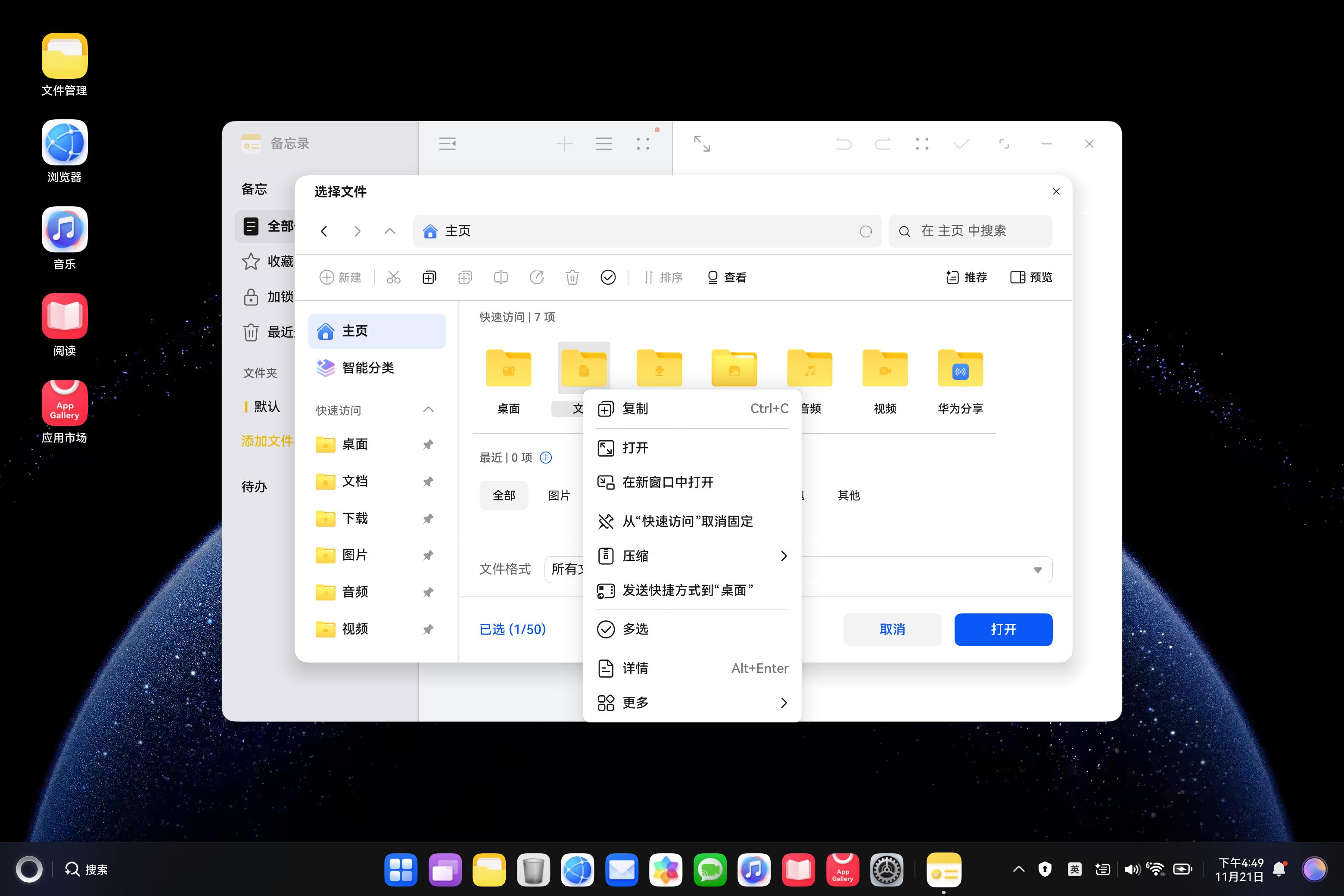Unpin 文档 from quick access sidebar
Viewport: 1344px width, 896px height.
428,482
